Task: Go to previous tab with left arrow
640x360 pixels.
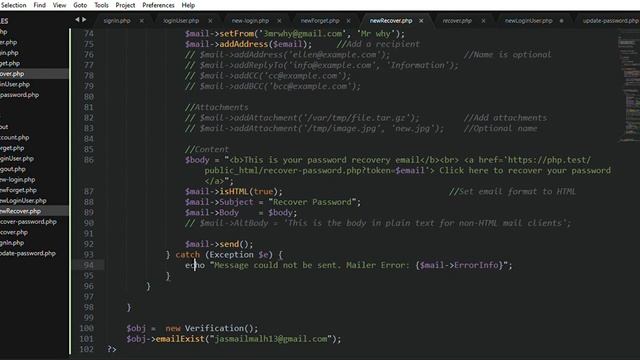Action: [x=77, y=20]
